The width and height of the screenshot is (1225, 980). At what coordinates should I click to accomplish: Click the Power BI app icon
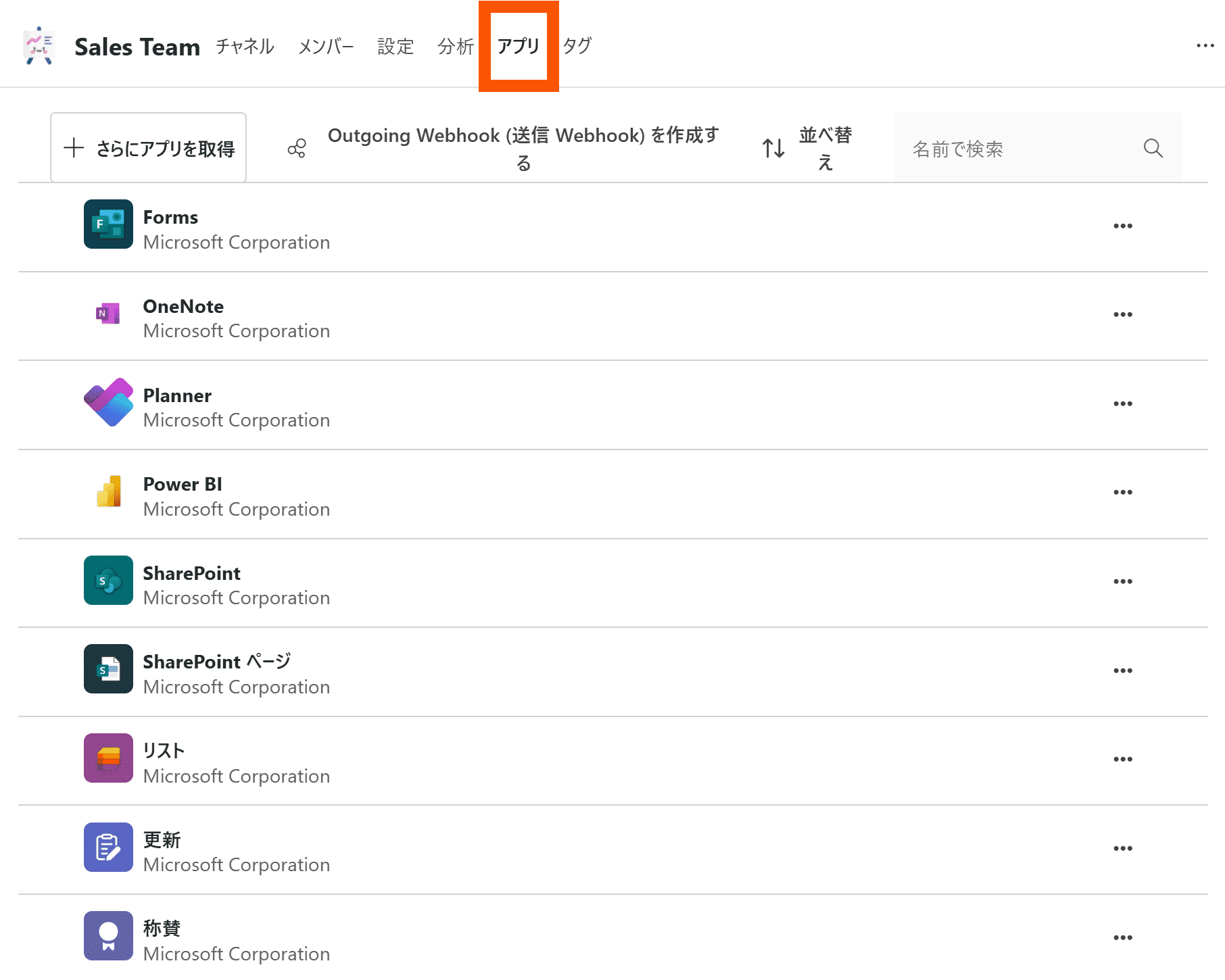click(x=108, y=491)
